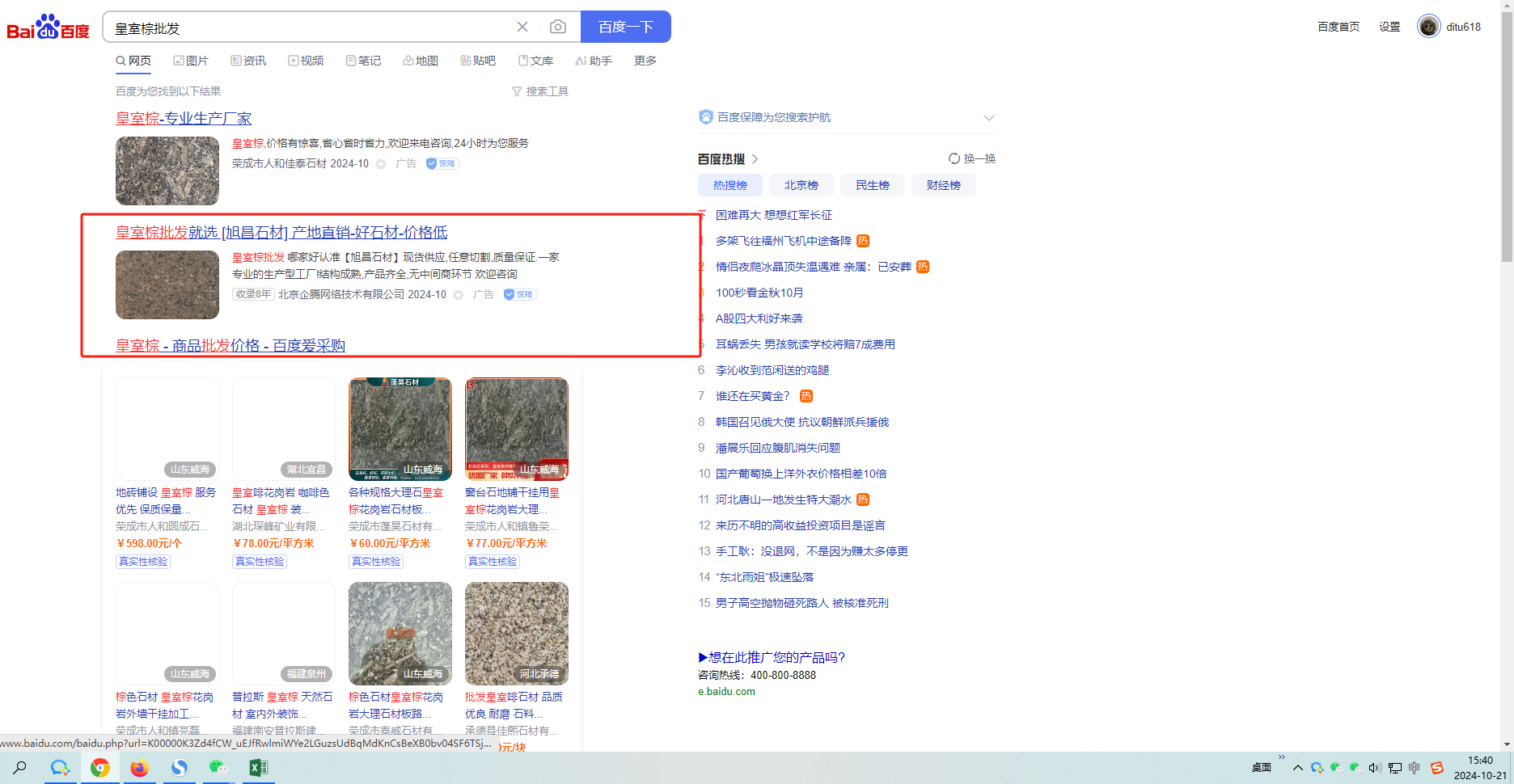Click the volume icon in system tray

1375,768
